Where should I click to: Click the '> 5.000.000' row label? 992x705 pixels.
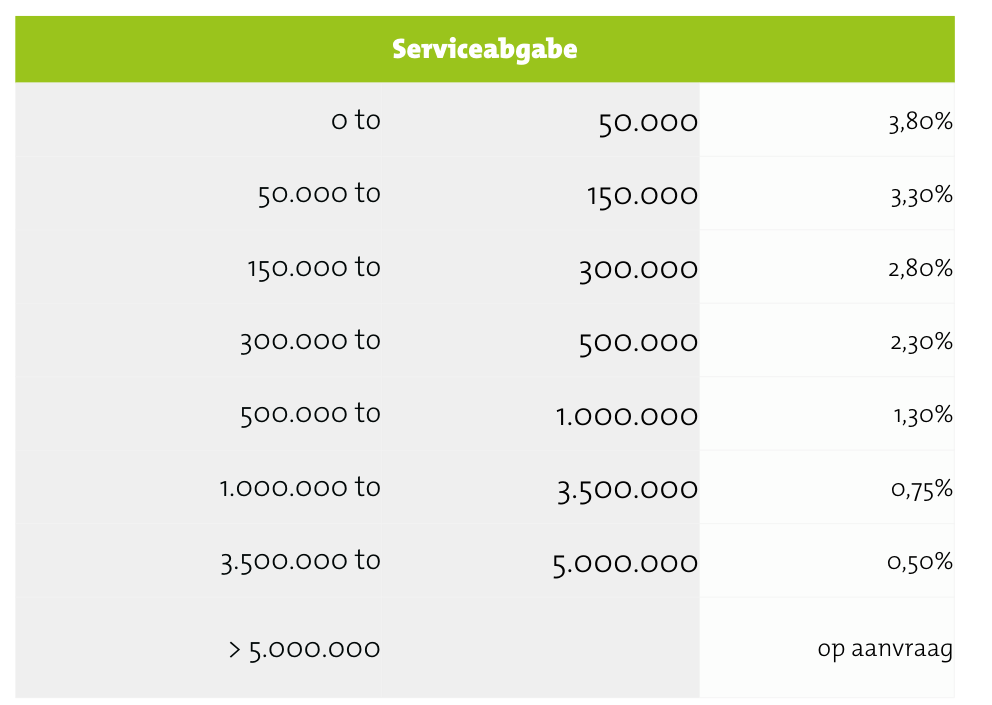(304, 649)
